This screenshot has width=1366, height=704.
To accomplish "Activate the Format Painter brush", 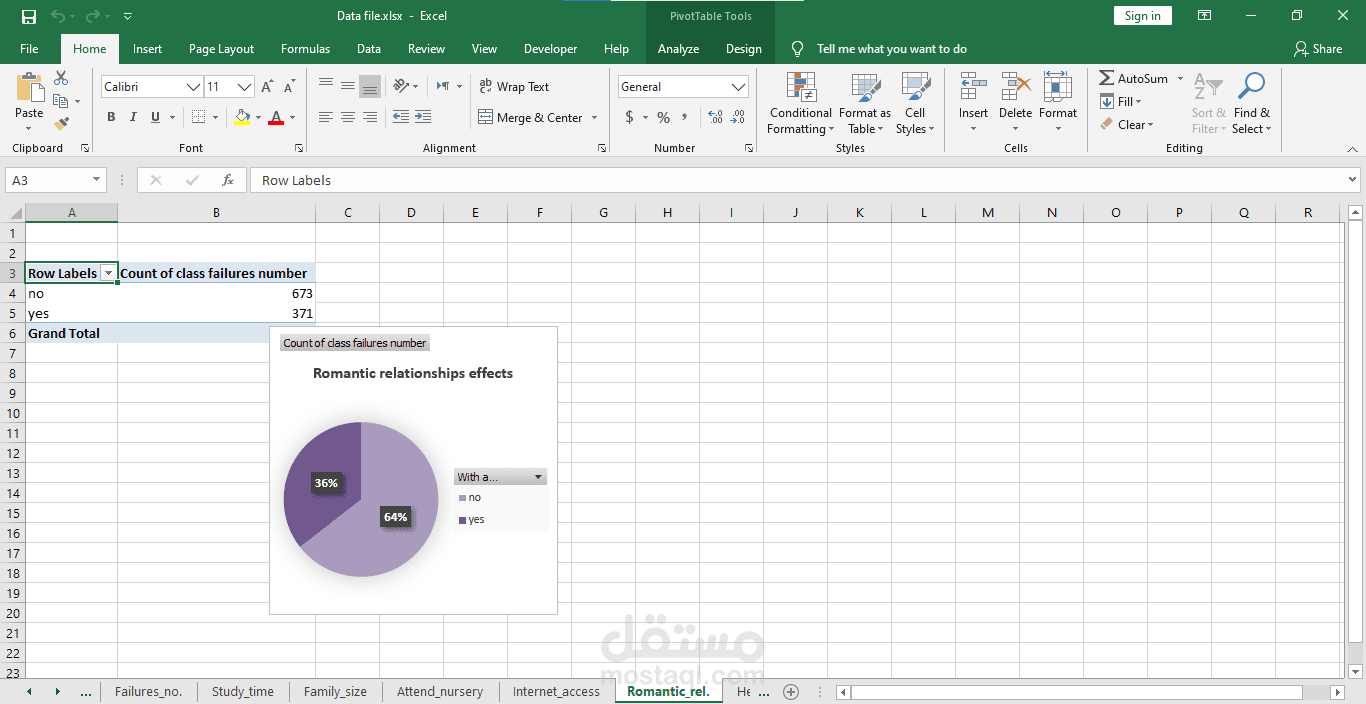I will click(61, 124).
